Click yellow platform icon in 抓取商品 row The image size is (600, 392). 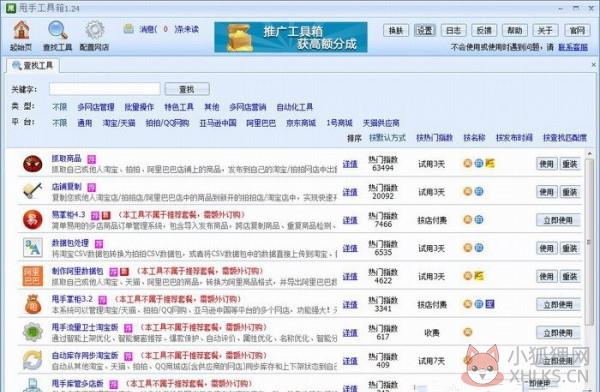tap(490, 163)
